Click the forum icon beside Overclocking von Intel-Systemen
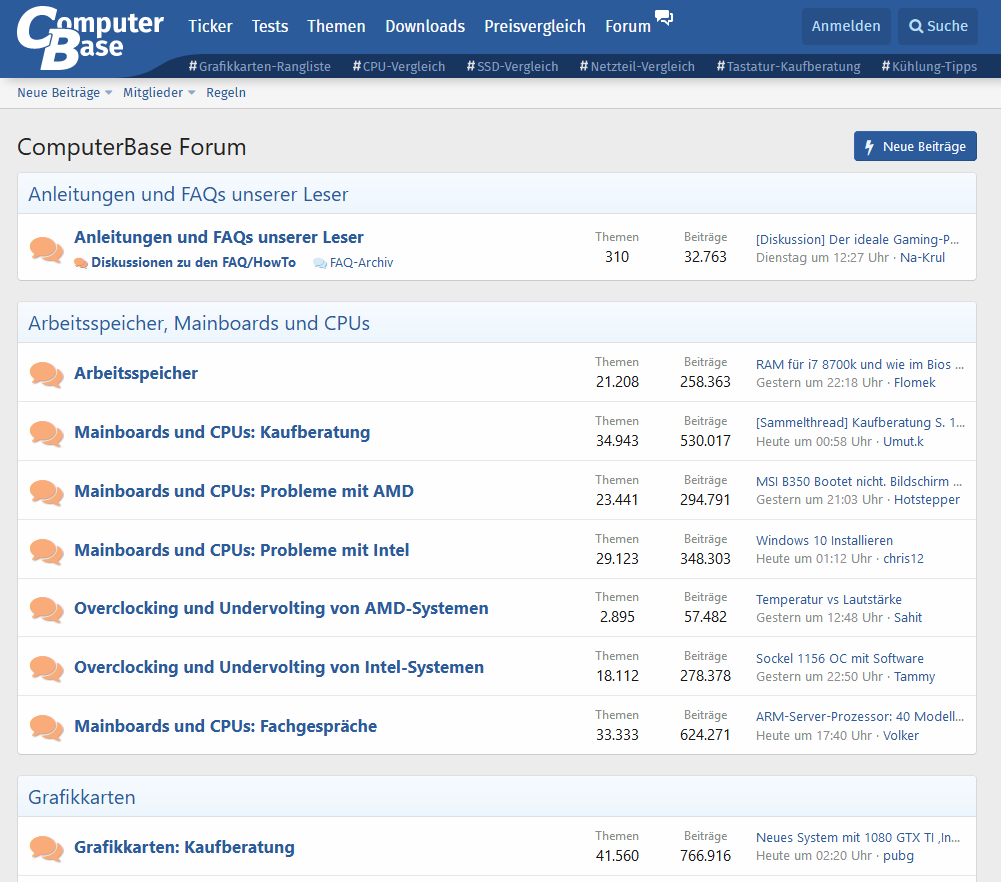 pos(47,669)
